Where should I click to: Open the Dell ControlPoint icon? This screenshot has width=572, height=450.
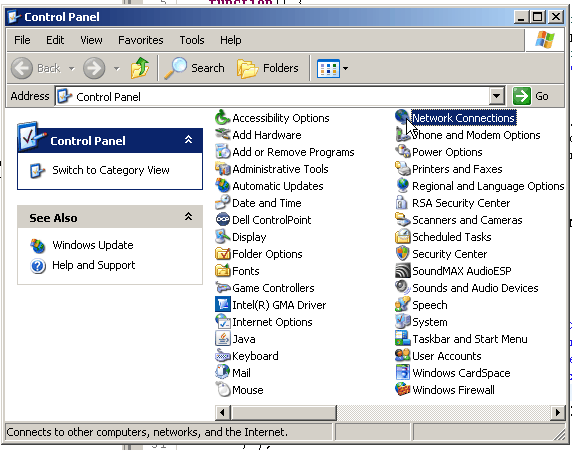coord(222,220)
